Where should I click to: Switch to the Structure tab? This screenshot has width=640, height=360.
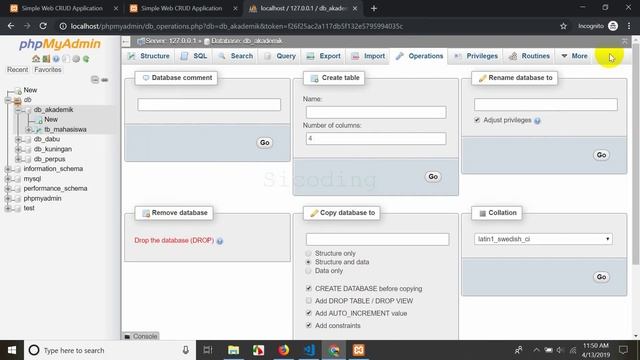149,56
